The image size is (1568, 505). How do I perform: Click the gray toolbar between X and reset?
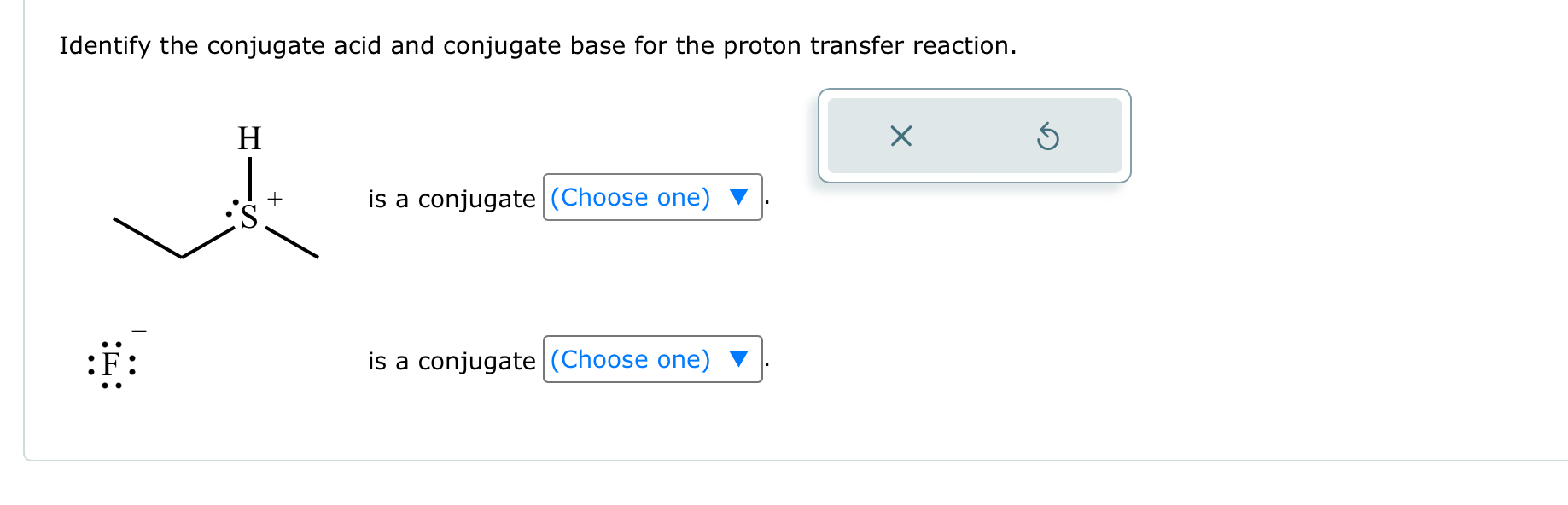click(x=974, y=136)
